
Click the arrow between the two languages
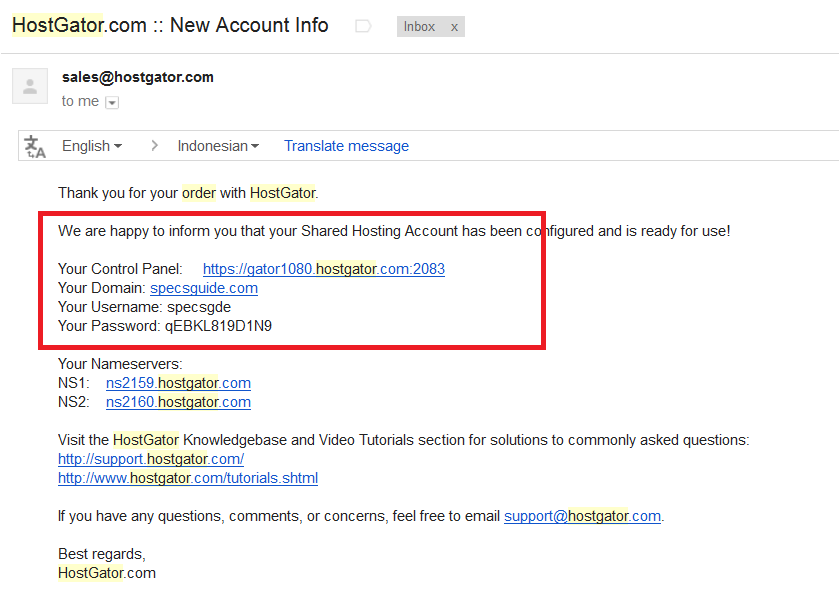tap(154, 146)
